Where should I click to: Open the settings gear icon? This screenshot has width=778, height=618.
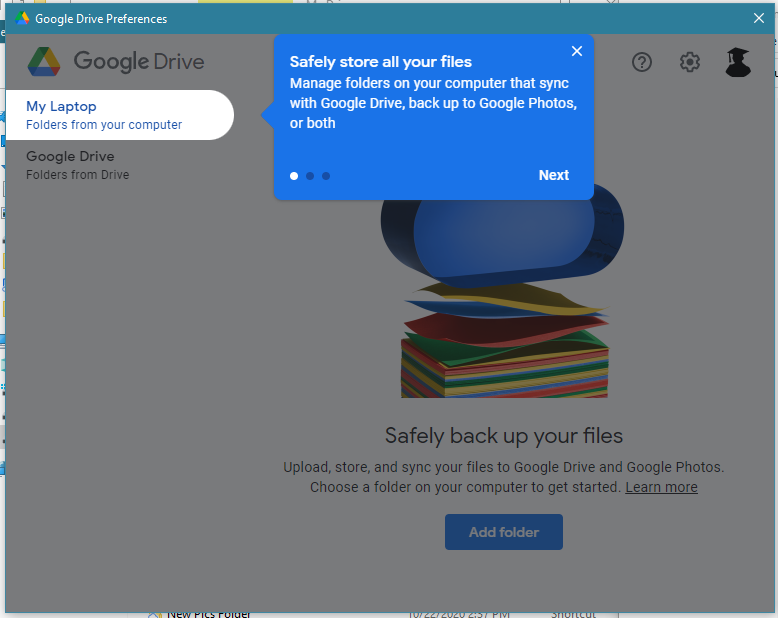(x=690, y=62)
